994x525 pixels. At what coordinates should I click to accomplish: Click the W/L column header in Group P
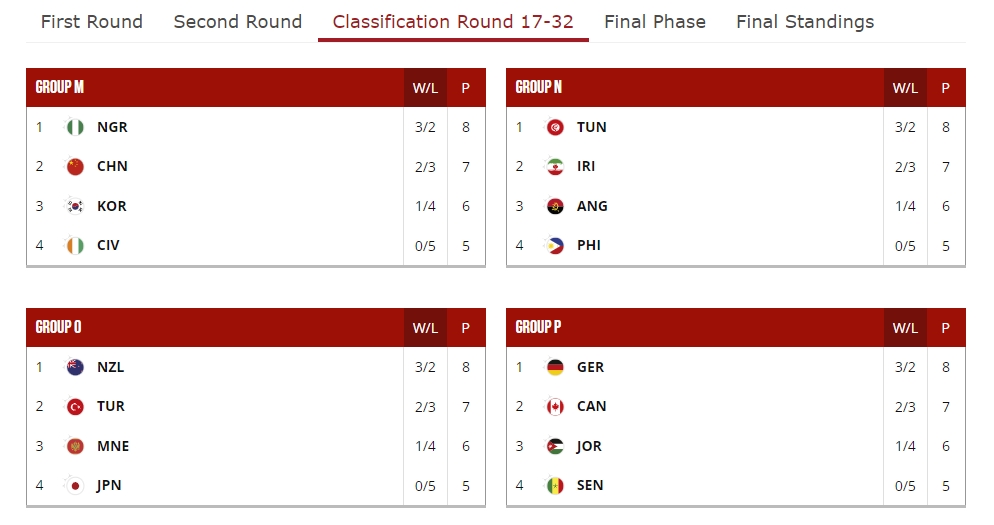[905, 328]
